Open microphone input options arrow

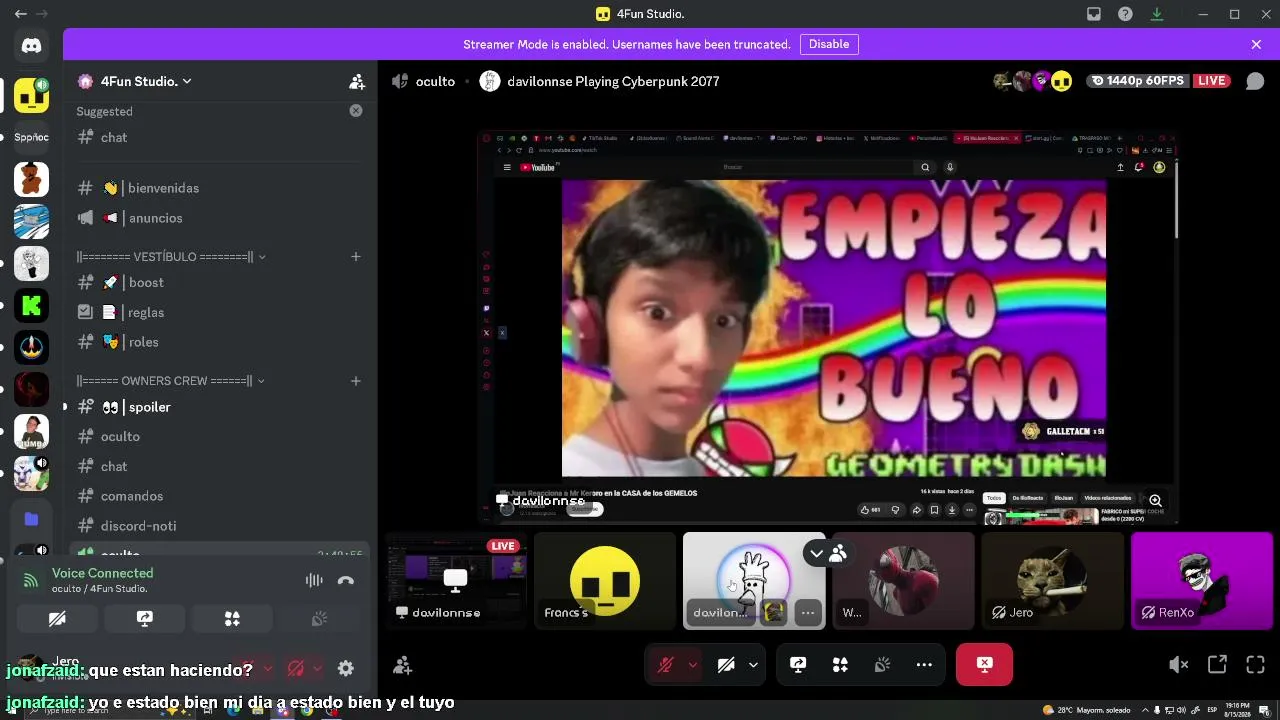pos(692,665)
